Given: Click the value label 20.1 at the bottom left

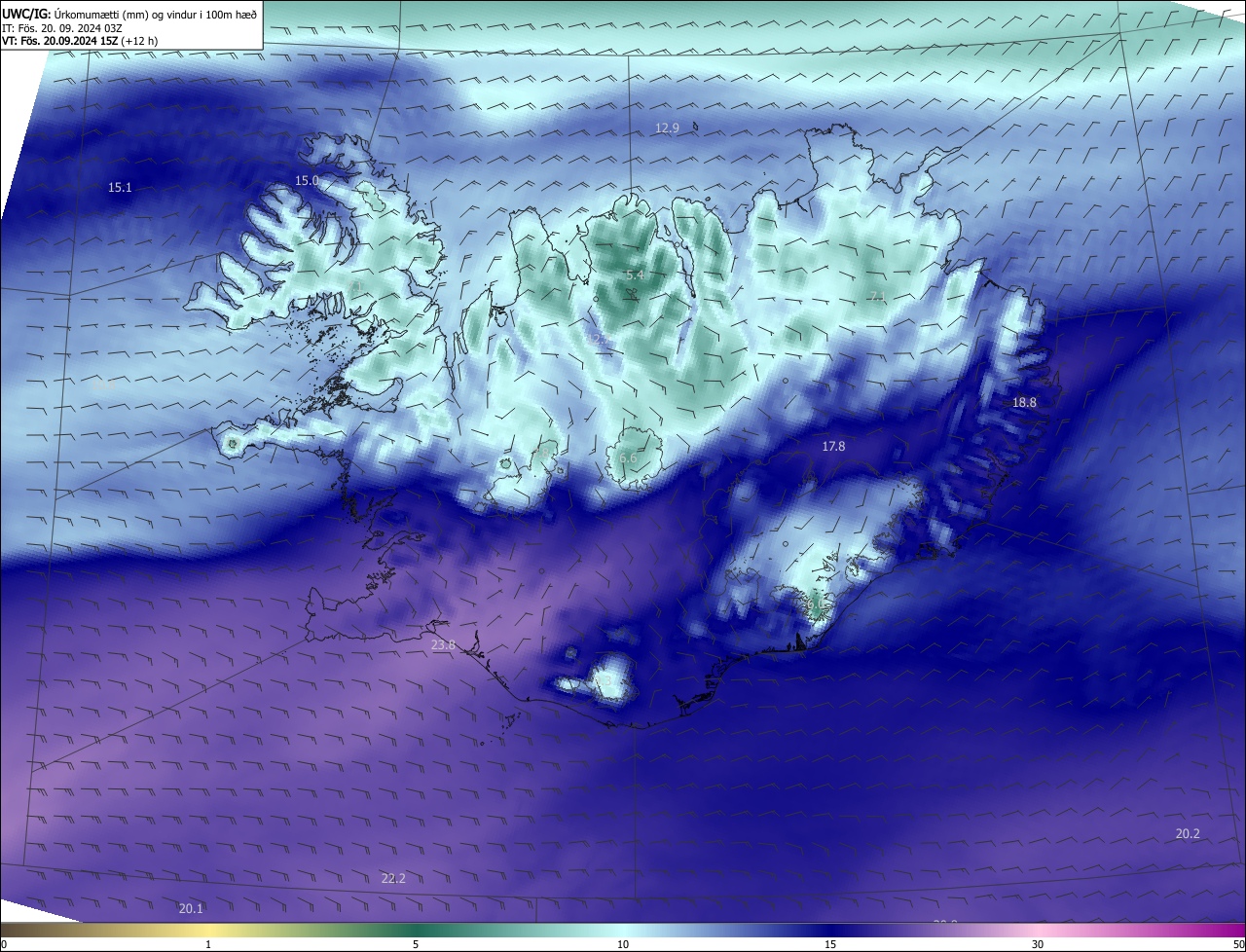Looking at the screenshot, I should [x=191, y=908].
